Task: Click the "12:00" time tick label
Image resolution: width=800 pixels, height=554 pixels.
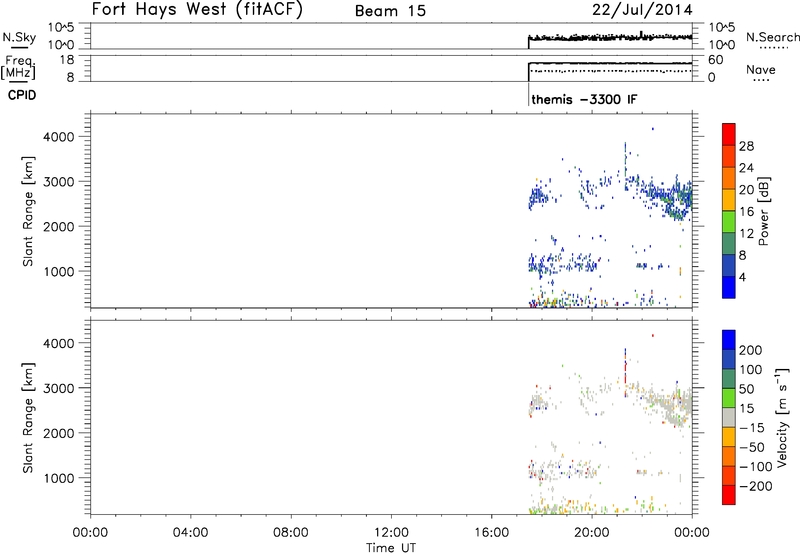Action: coord(391,533)
